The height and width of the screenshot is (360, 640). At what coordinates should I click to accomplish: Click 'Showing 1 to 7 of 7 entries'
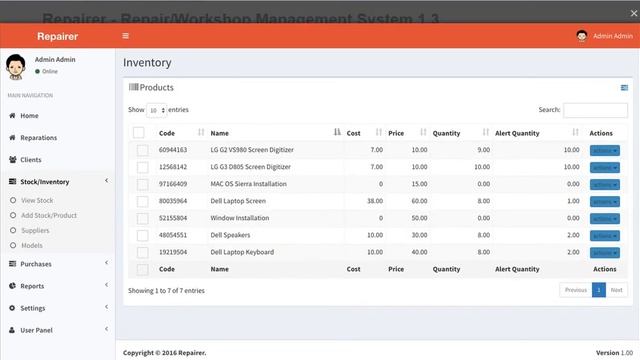tap(166, 291)
